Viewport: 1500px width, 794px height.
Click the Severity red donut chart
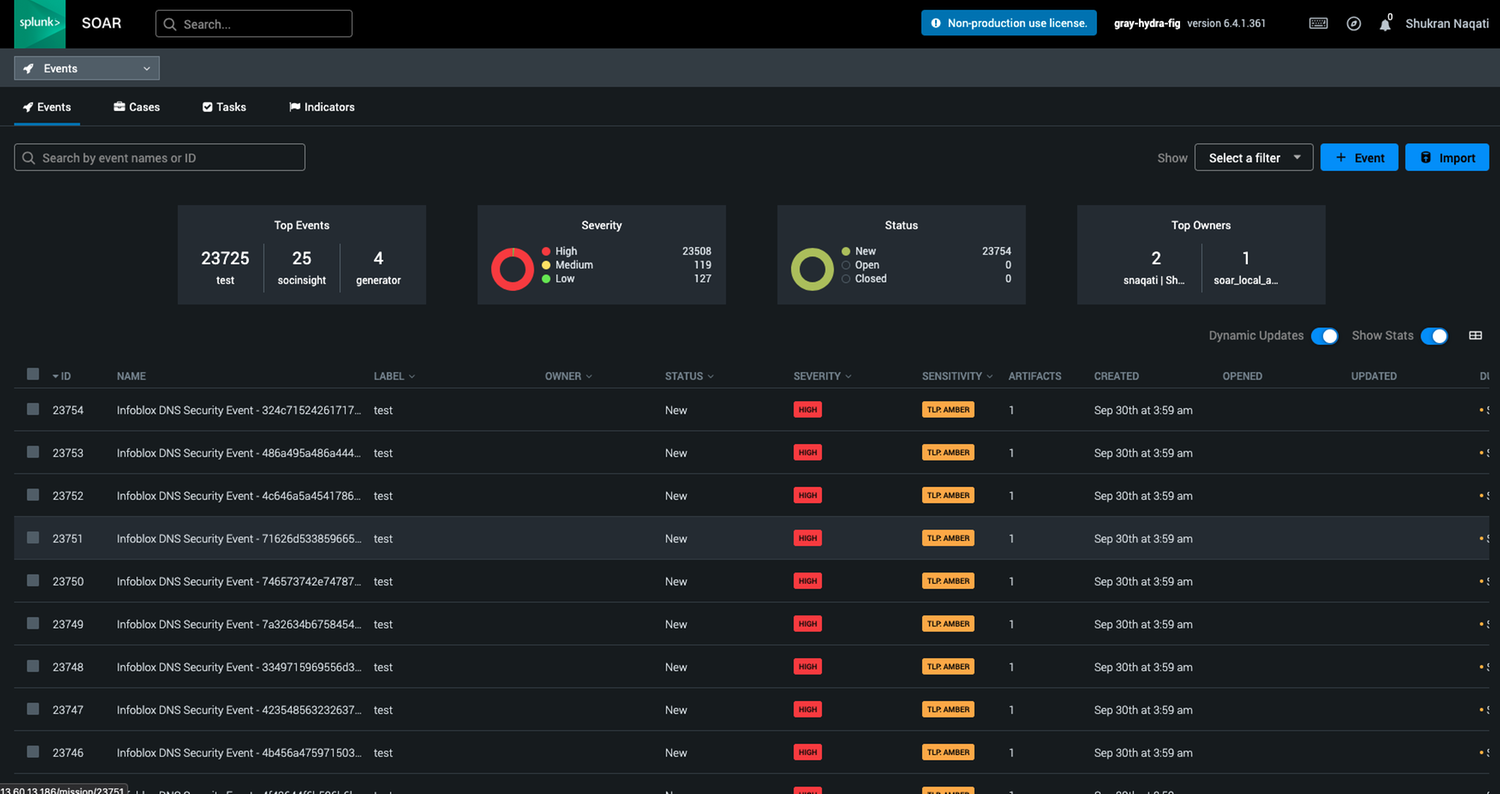[x=512, y=269]
